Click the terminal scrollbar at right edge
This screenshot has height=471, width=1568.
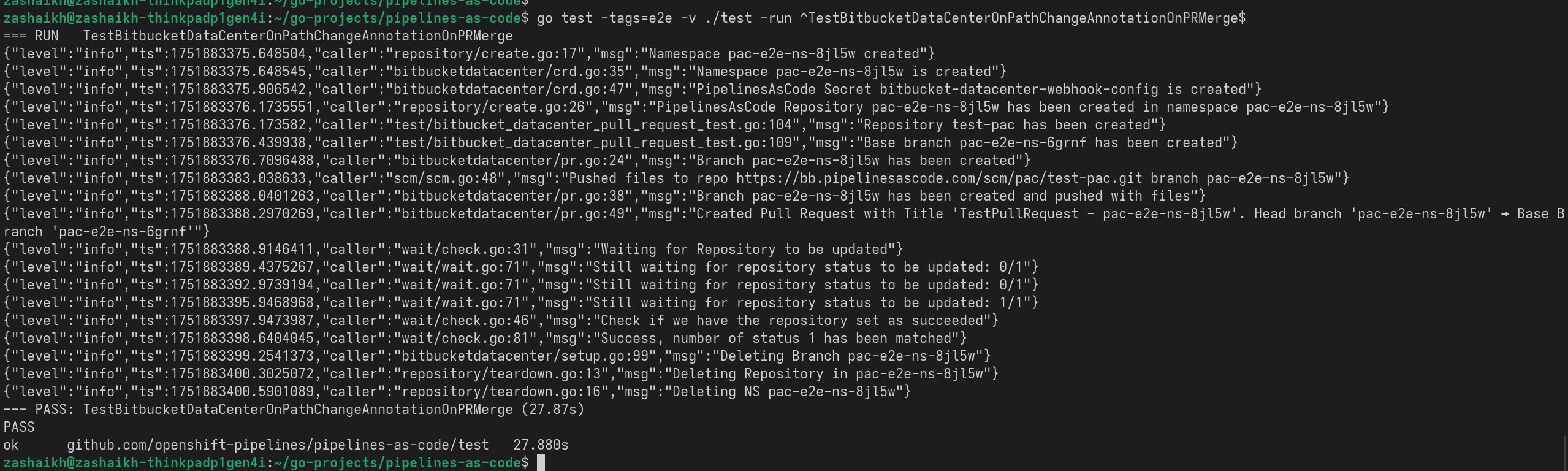[x=1565, y=454]
